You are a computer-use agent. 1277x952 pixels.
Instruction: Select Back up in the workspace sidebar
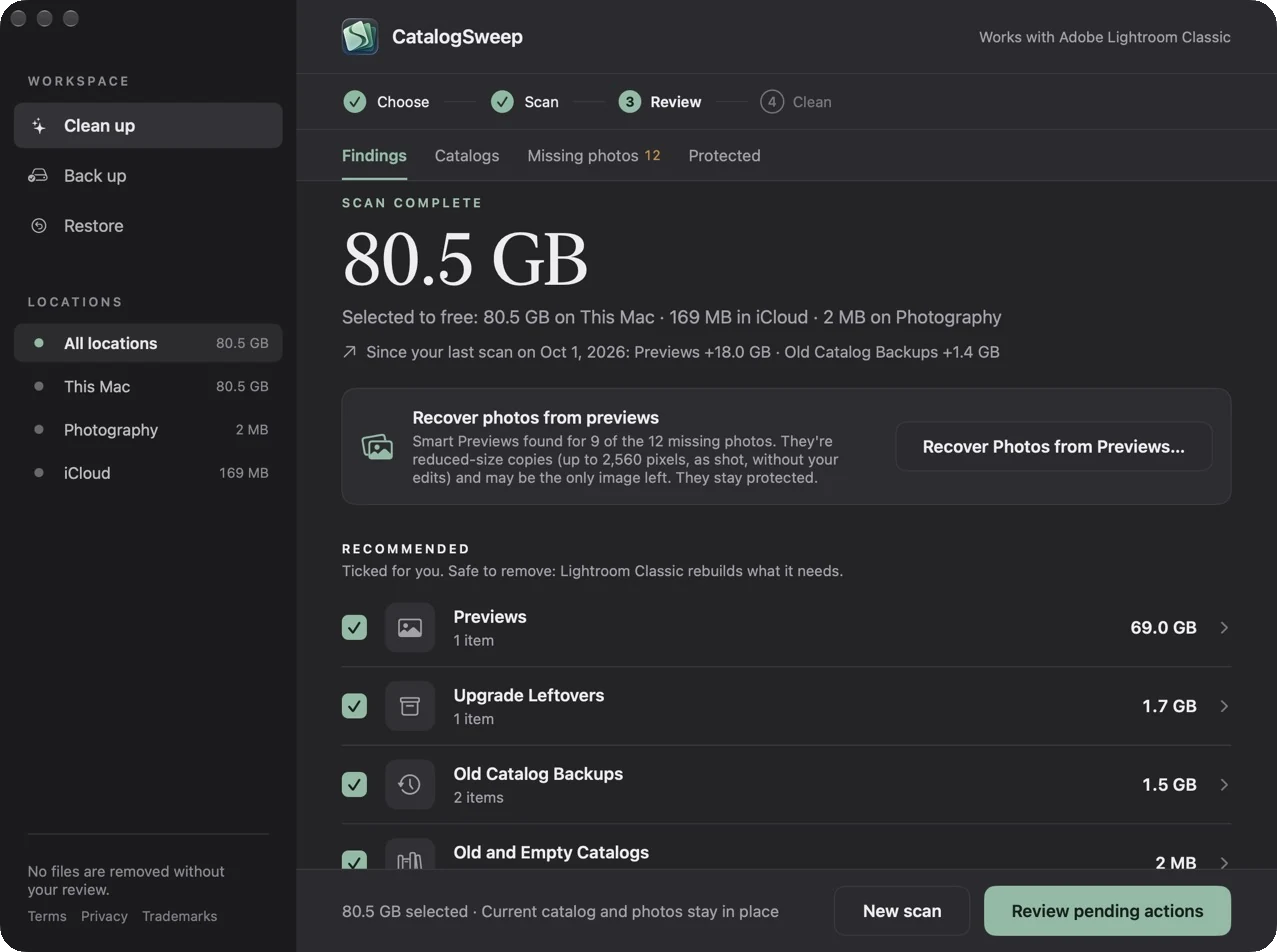[x=148, y=176]
